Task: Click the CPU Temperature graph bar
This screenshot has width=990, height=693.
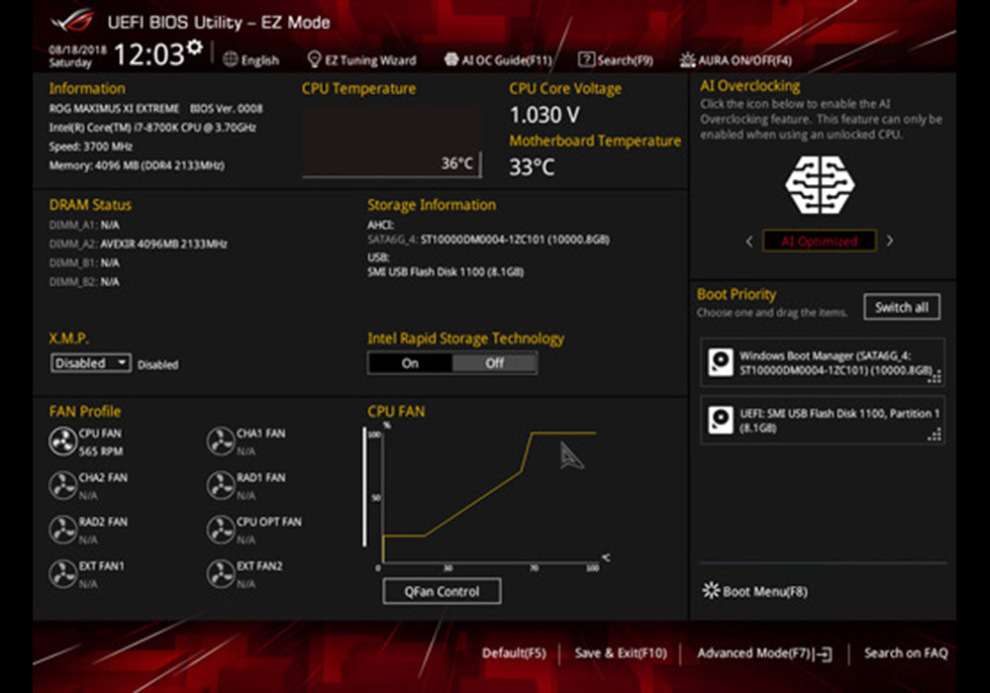Action: 391,143
